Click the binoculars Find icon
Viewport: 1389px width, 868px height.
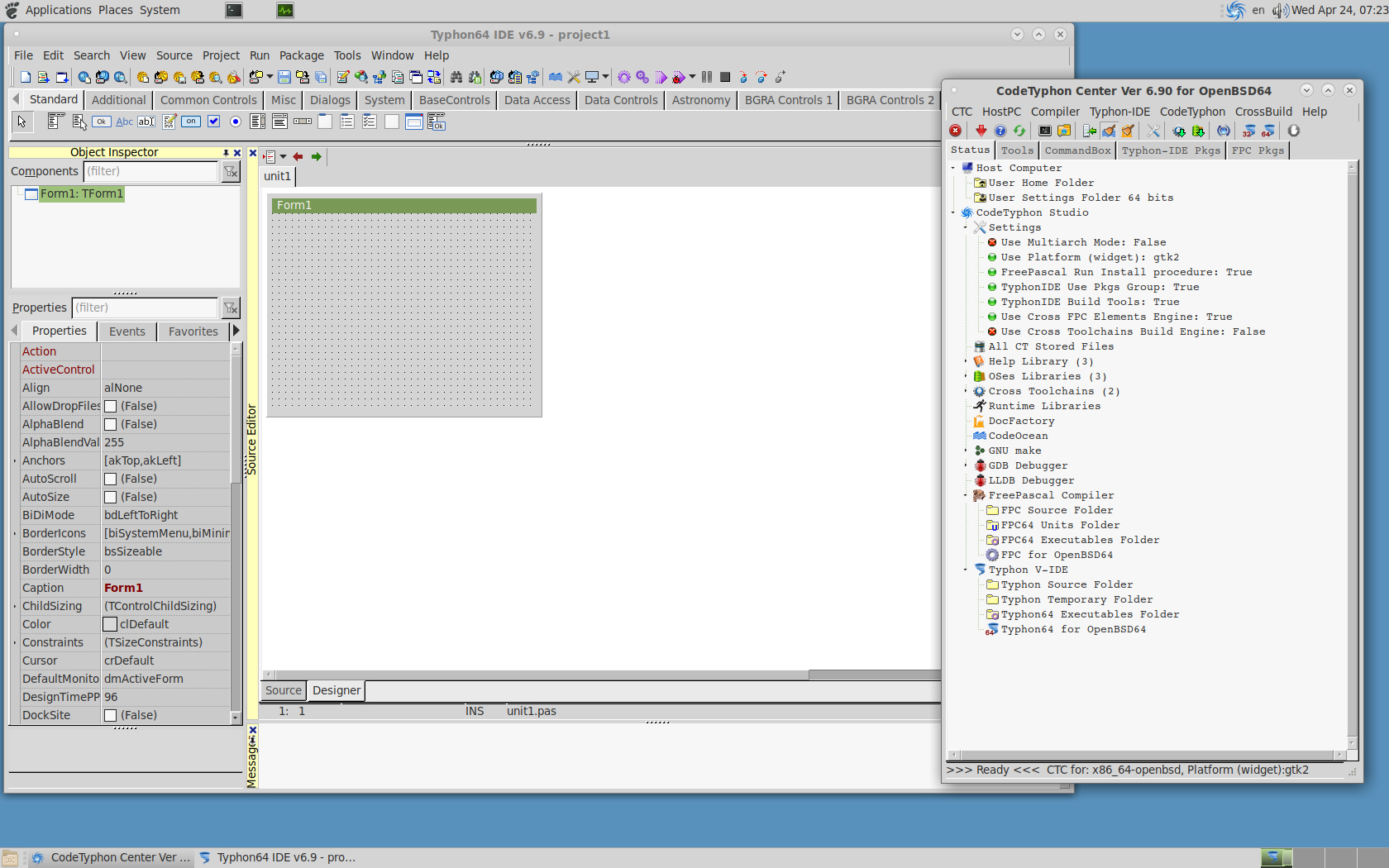(456, 77)
